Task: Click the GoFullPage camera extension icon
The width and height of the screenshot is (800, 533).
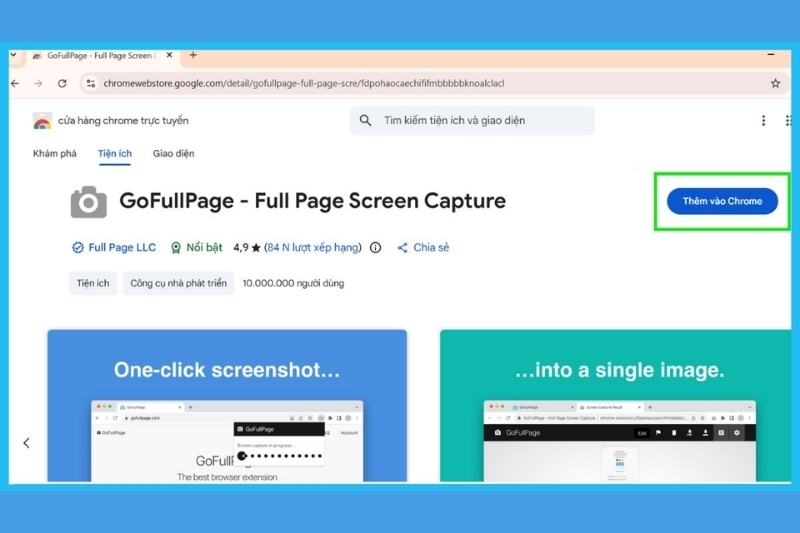Action: [89, 202]
